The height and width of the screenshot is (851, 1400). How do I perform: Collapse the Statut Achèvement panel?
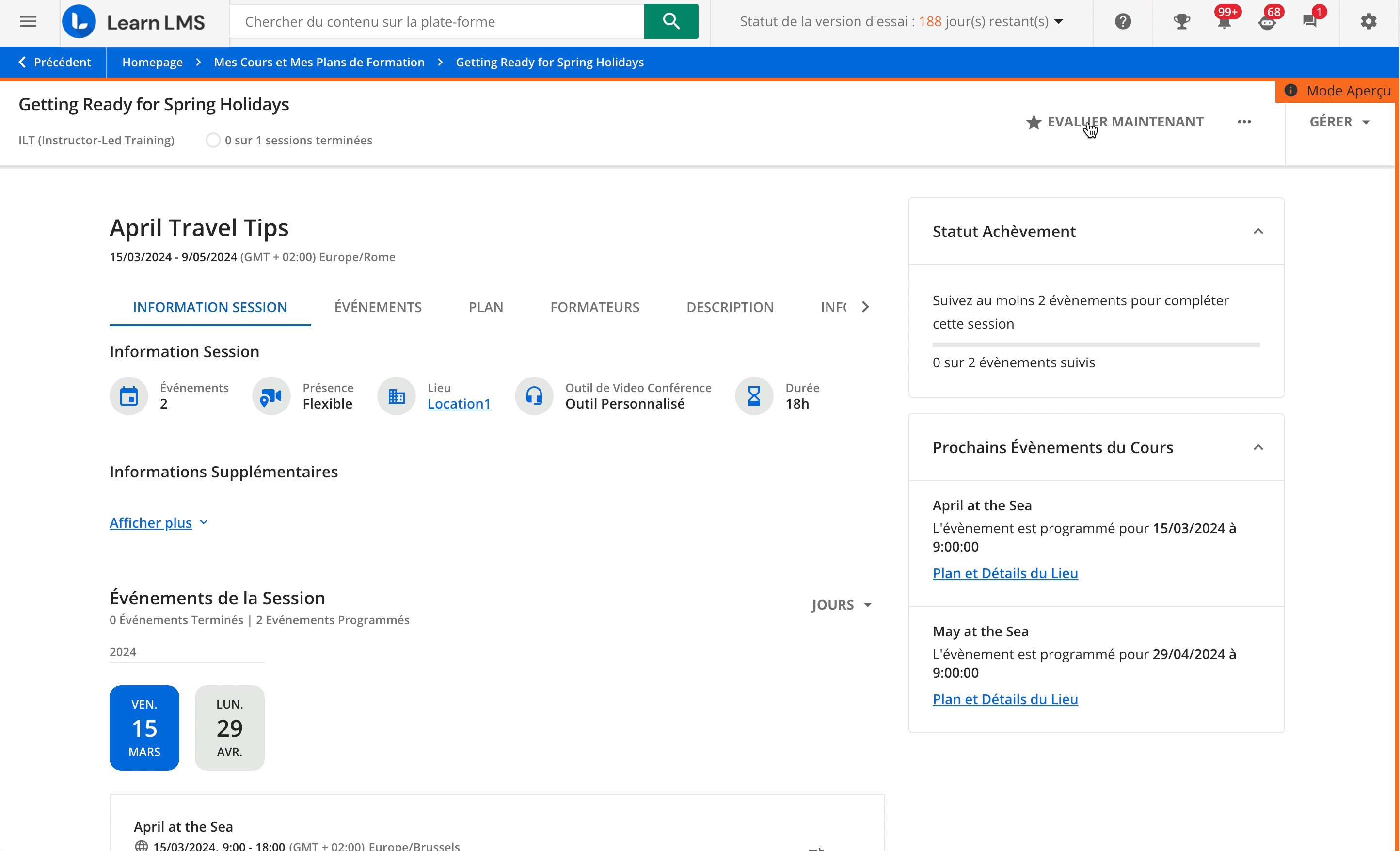[x=1258, y=231]
